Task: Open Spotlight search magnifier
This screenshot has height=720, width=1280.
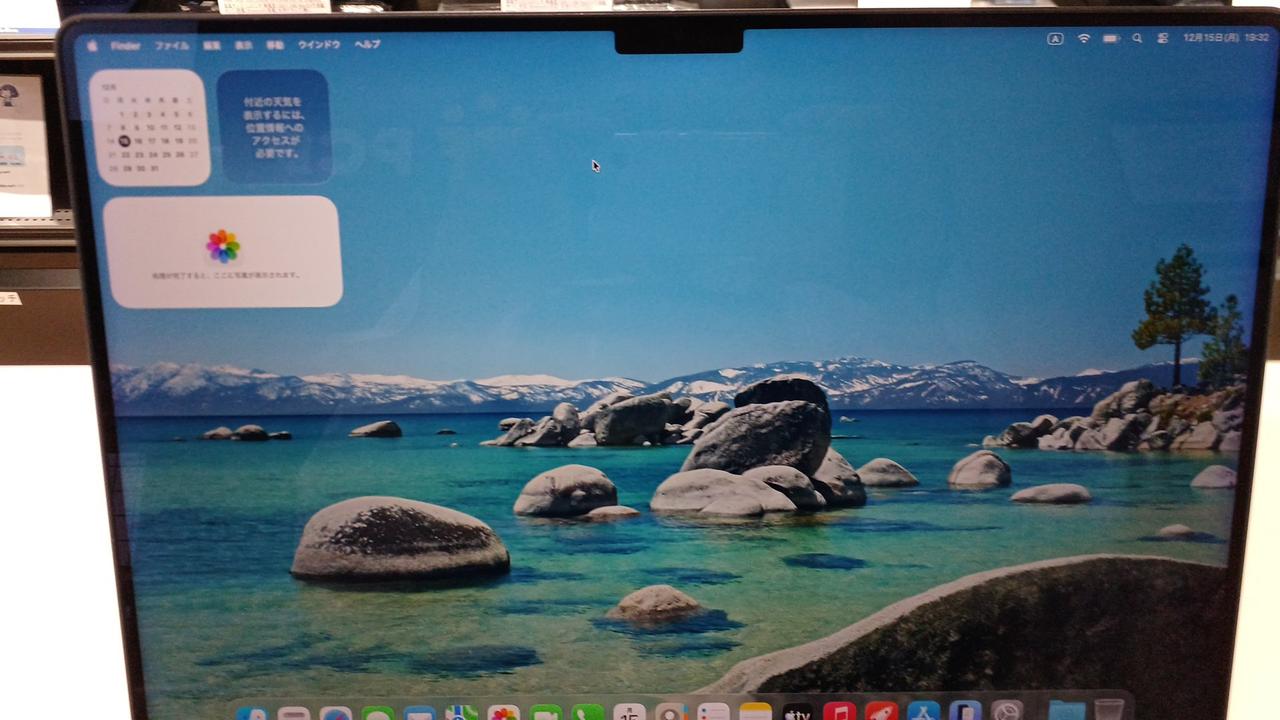Action: pos(1137,38)
